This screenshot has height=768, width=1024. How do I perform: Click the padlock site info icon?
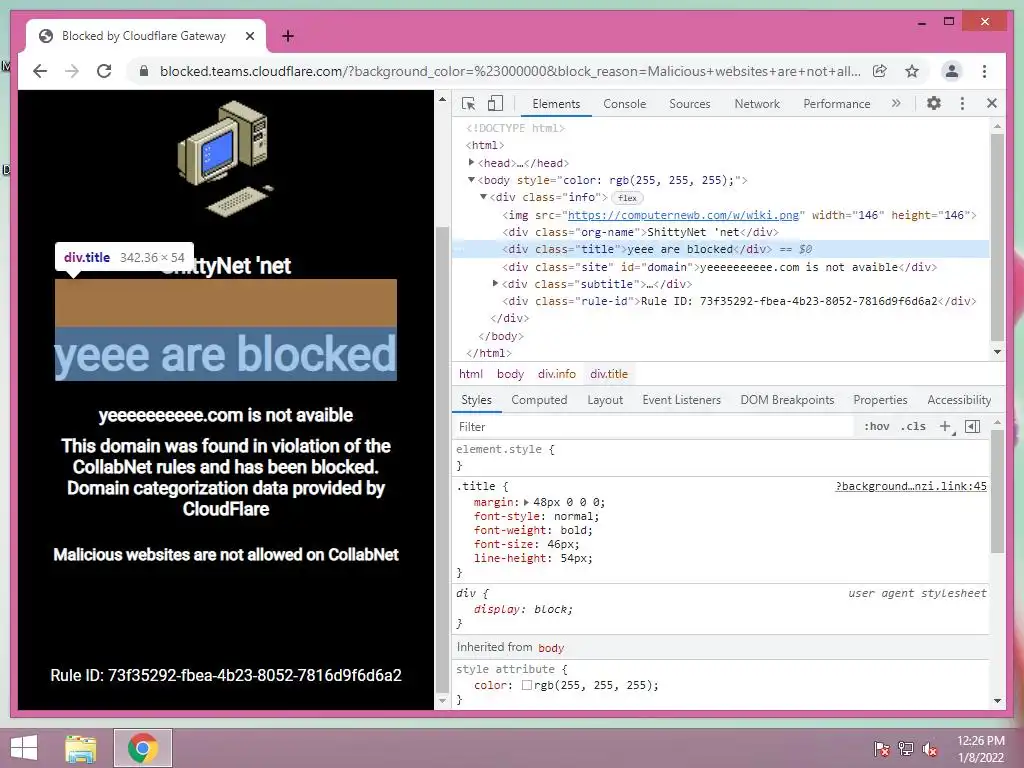pos(144,71)
